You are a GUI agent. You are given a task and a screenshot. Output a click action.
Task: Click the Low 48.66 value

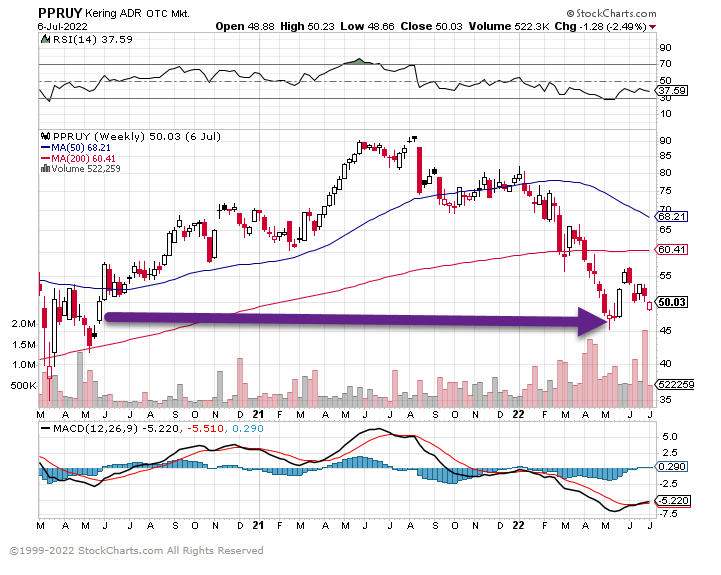point(367,27)
